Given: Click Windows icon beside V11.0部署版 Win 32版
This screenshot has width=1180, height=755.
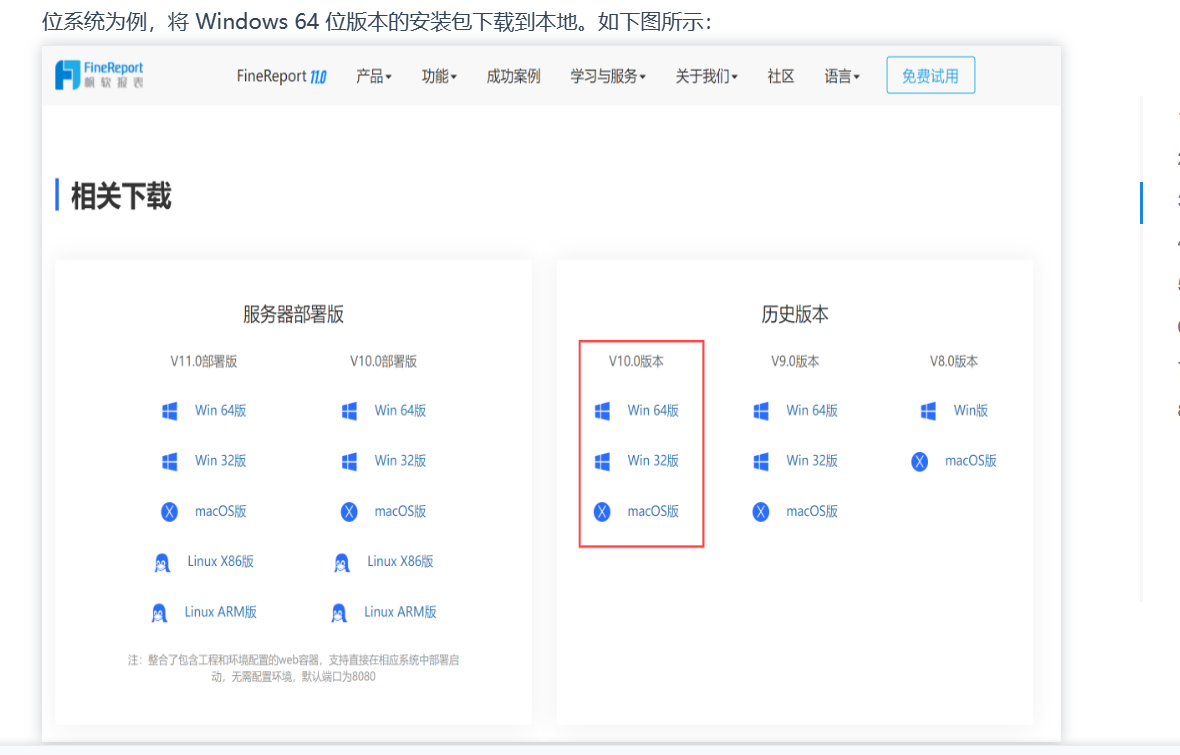Looking at the screenshot, I should coord(169,461).
